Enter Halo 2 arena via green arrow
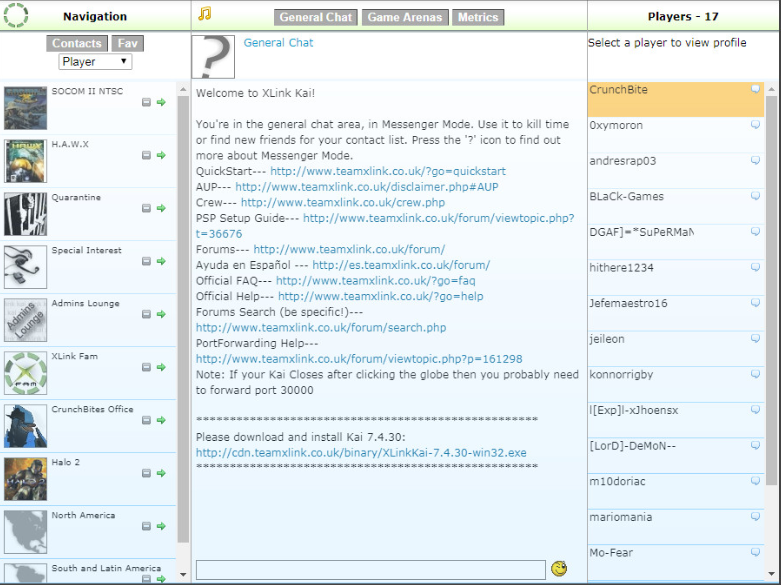Screen dimensions: 781x585 click(x=161, y=473)
